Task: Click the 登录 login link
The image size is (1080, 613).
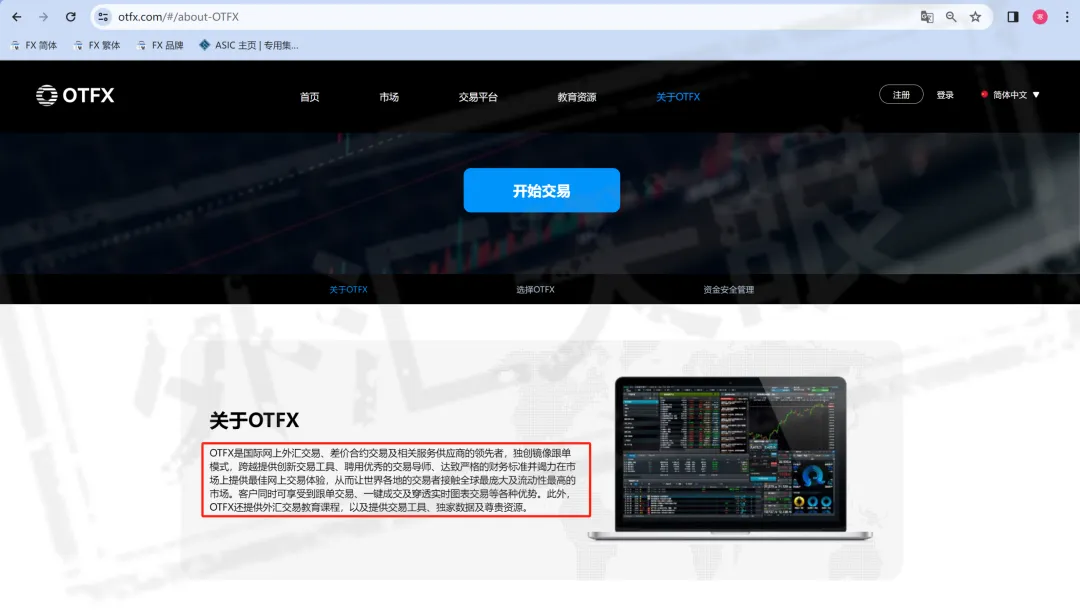Action: coord(945,95)
